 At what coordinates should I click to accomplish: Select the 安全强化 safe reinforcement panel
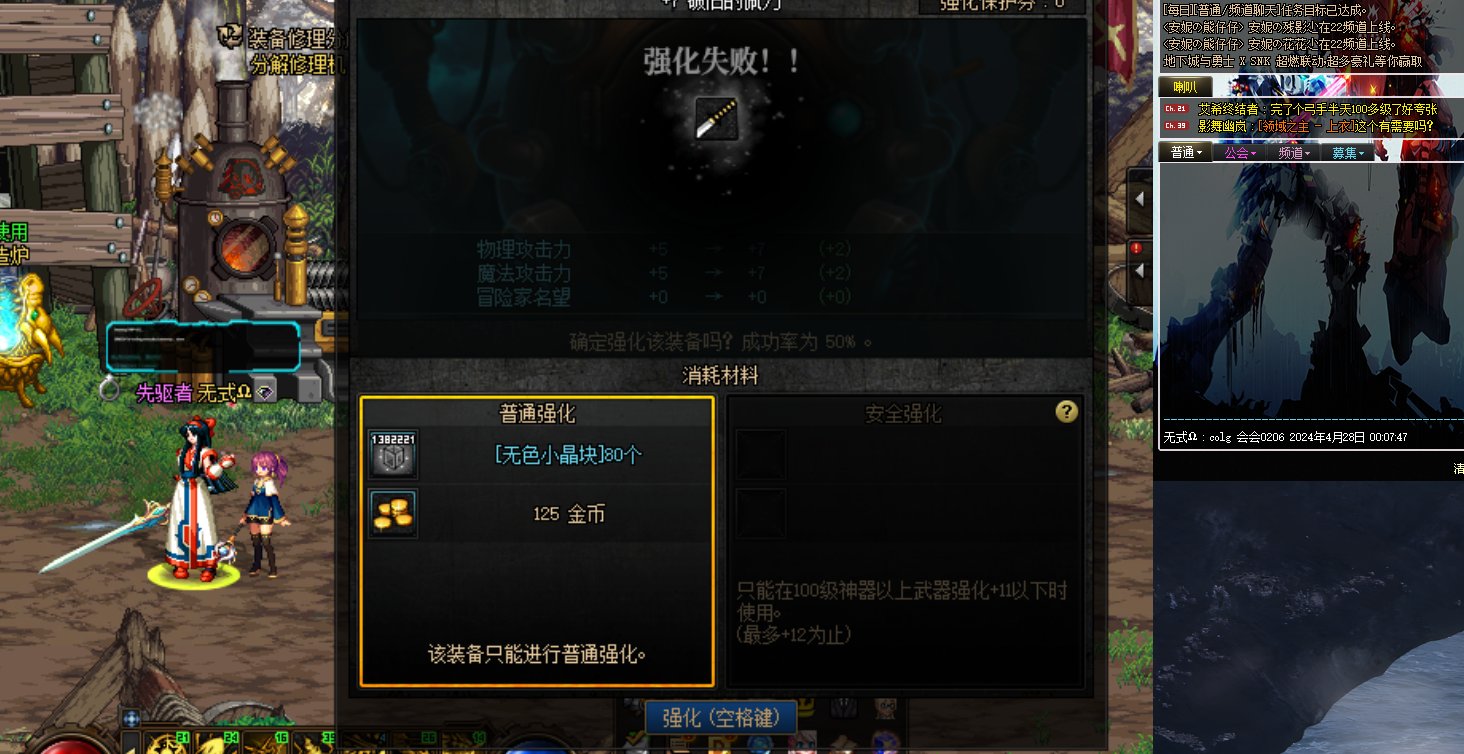coord(904,541)
